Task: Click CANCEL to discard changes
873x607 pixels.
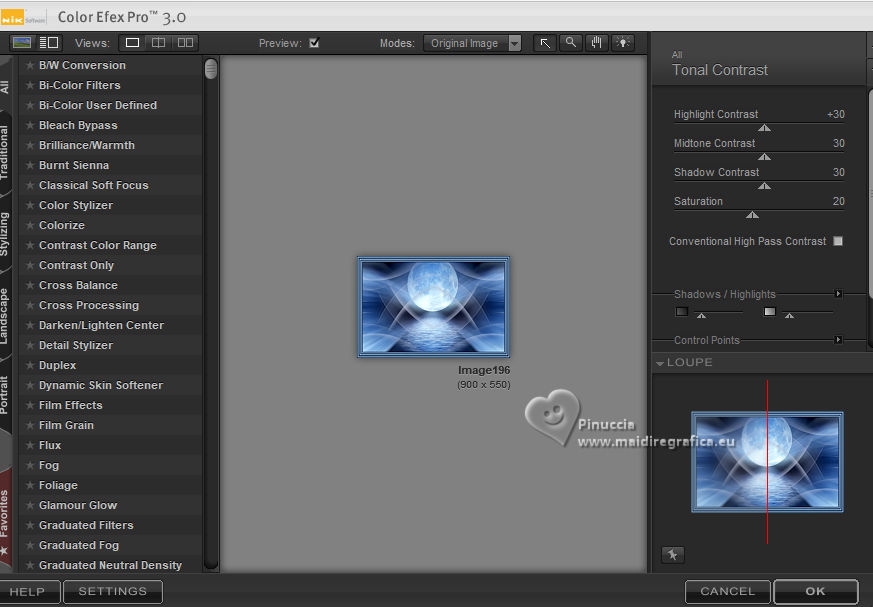Action: pos(728,591)
